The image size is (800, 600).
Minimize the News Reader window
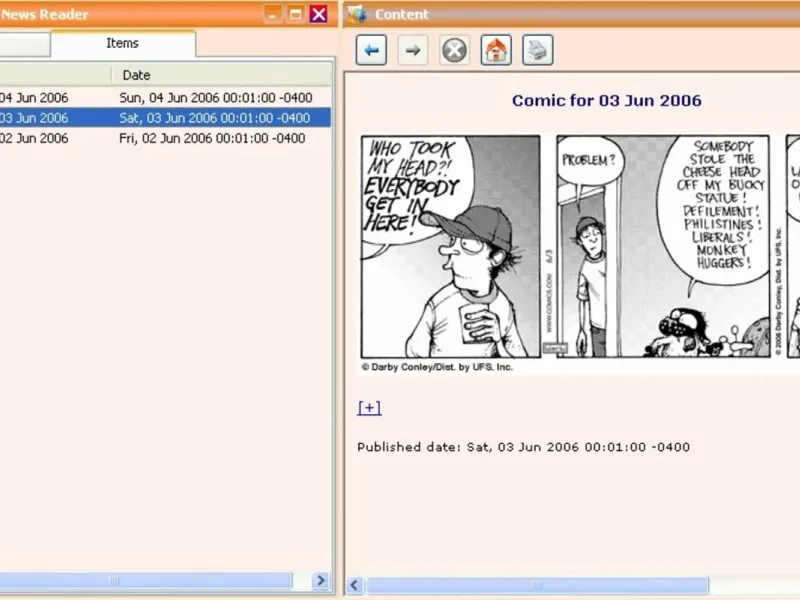[272, 14]
